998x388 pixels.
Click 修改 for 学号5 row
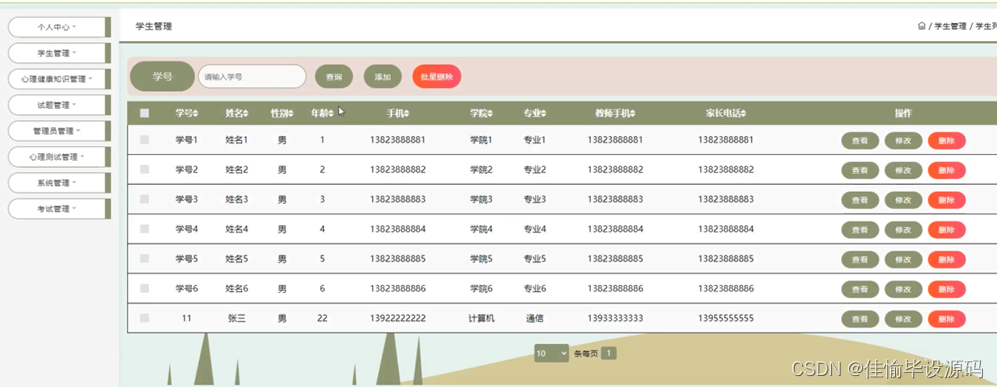(x=903, y=260)
